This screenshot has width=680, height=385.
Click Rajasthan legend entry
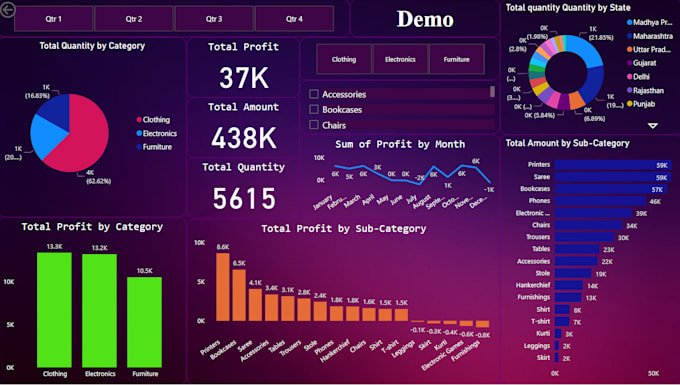[645, 91]
